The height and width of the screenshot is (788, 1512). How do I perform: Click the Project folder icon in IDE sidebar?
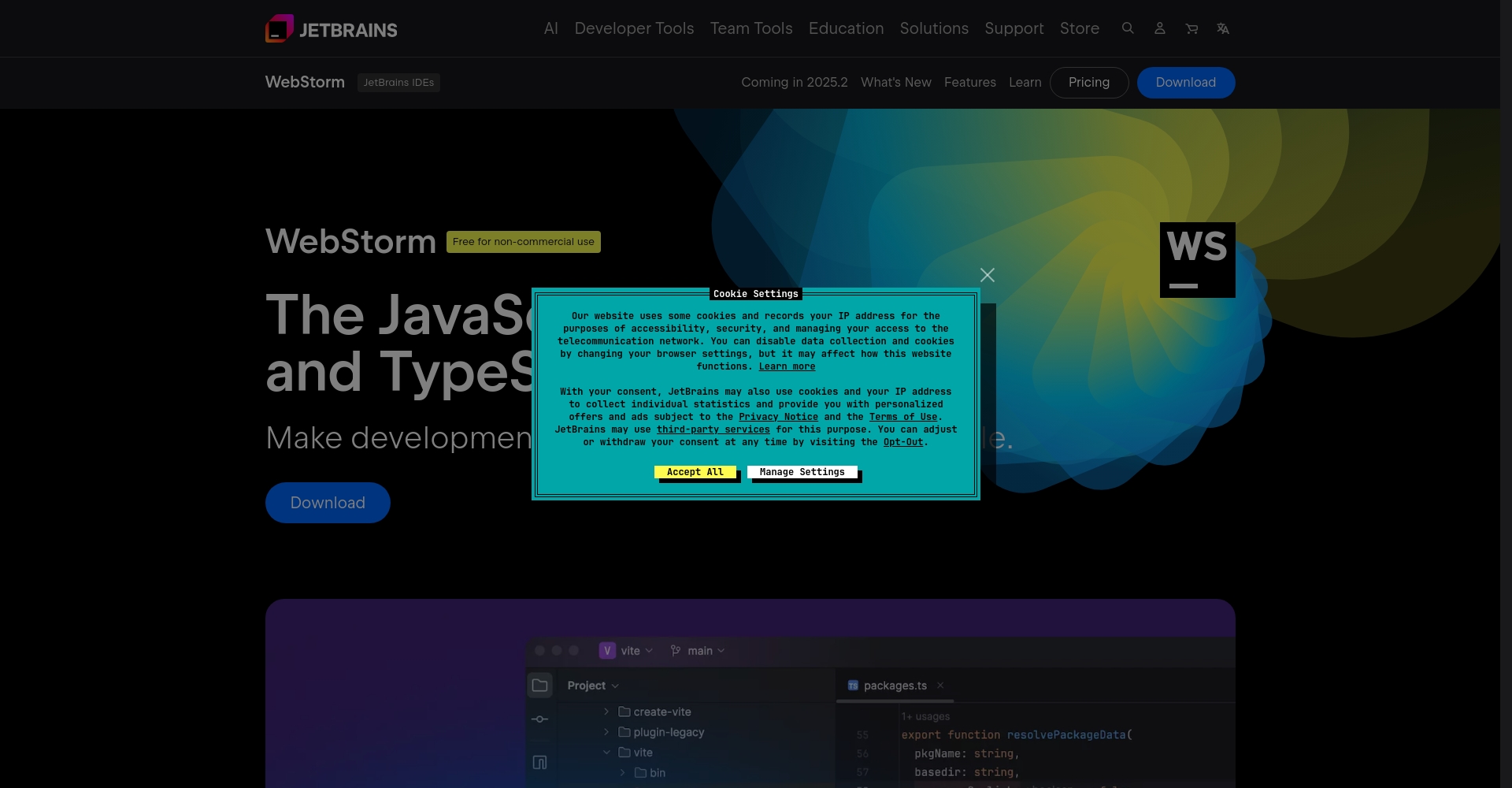click(x=539, y=686)
